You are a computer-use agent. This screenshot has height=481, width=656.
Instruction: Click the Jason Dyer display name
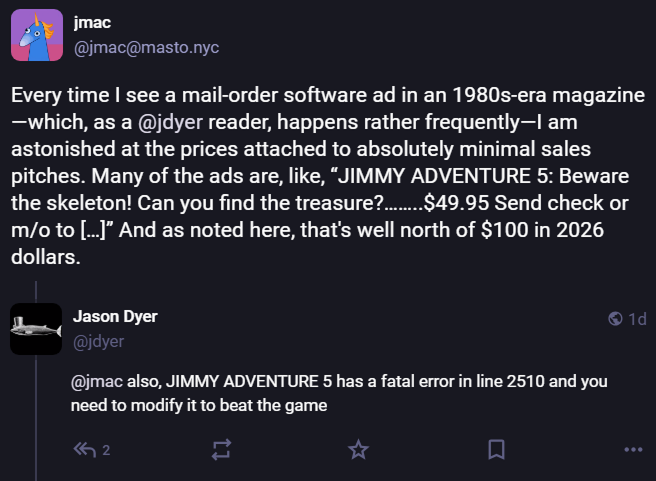point(115,317)
